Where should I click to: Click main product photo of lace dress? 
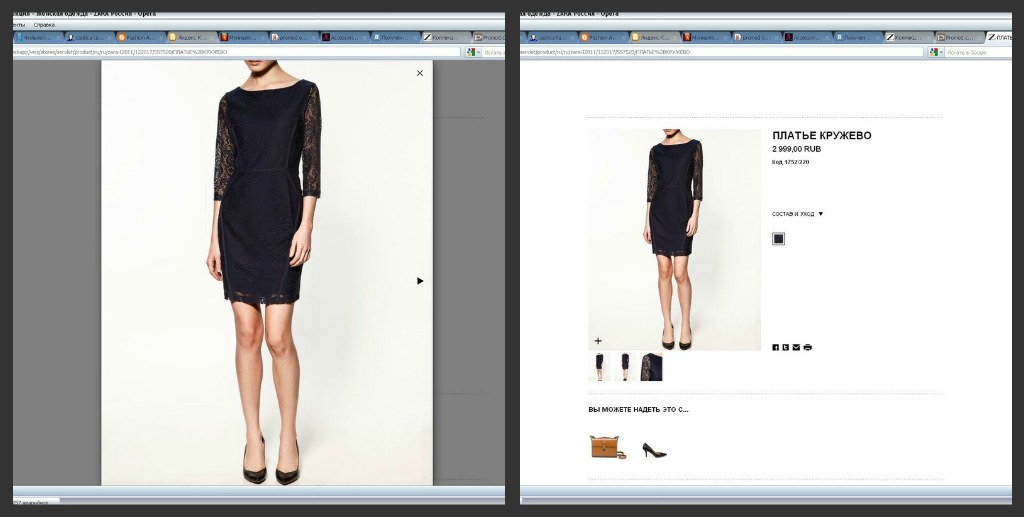[675, 240]
